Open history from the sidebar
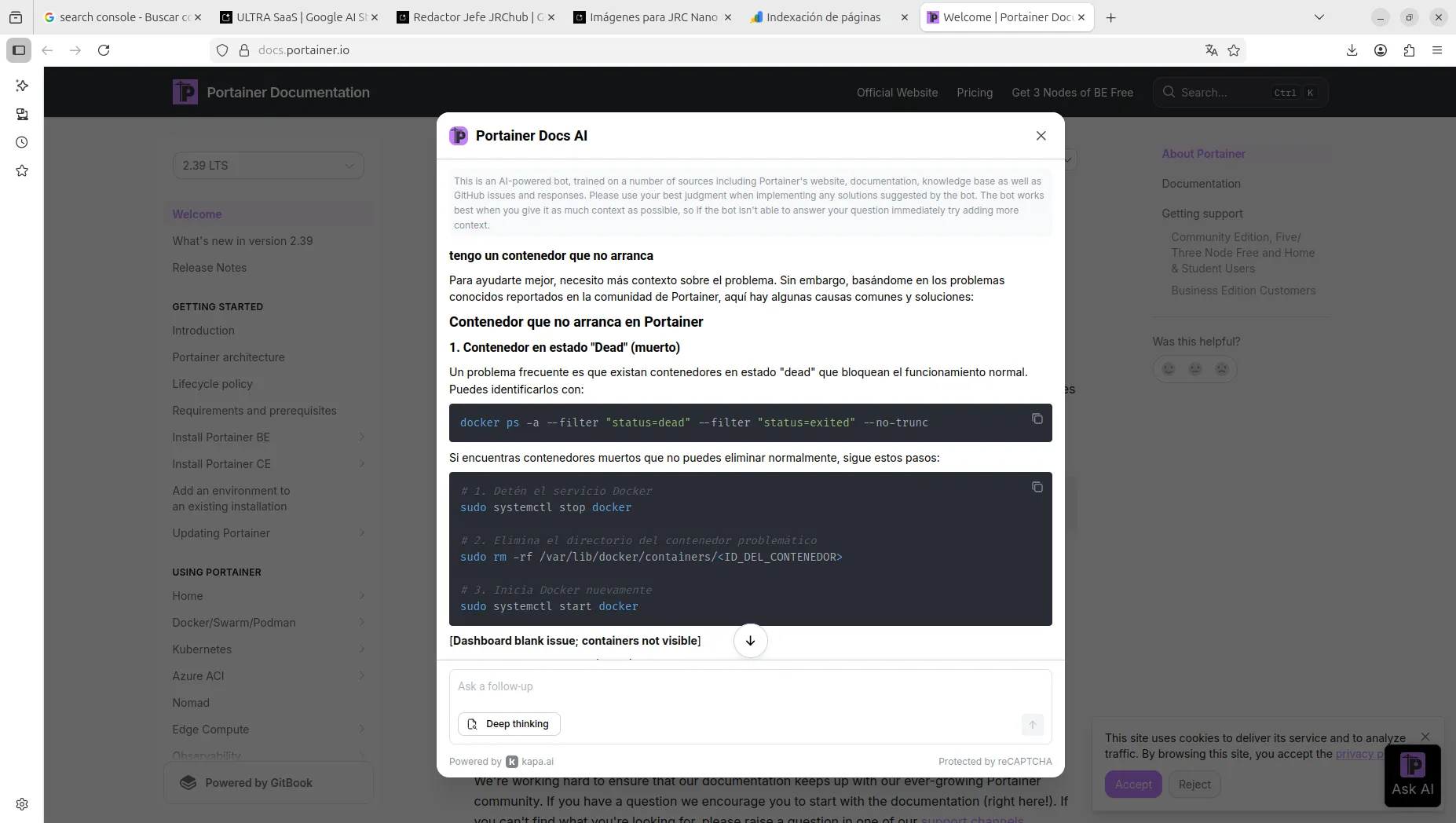The height and width of the screenshot is (823, 1456). coord(22,142)
